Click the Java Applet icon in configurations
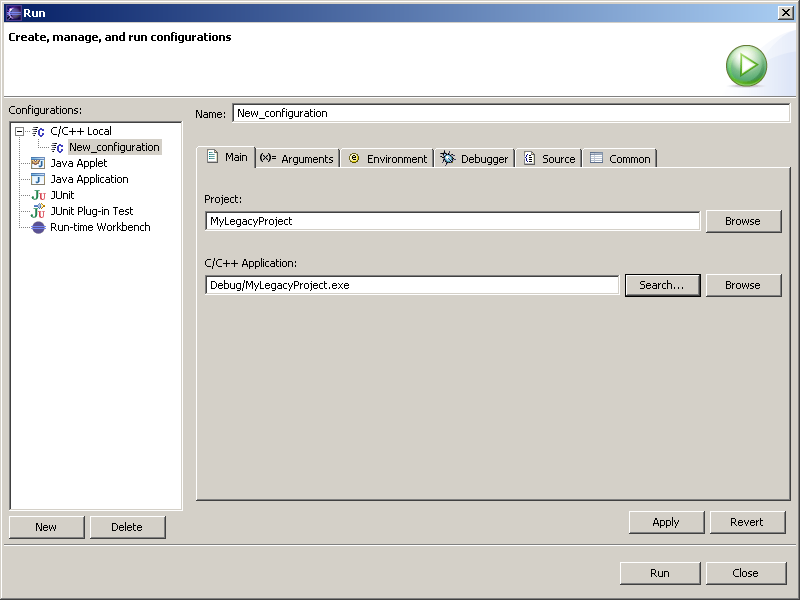This screenshot has height=600, width=800. point(38,163)
